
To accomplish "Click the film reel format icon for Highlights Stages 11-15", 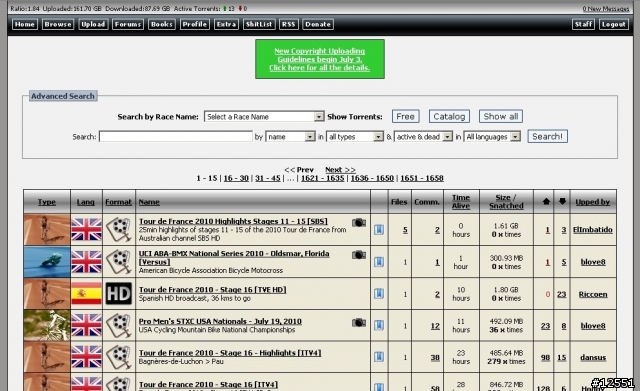I will point(119,230).
